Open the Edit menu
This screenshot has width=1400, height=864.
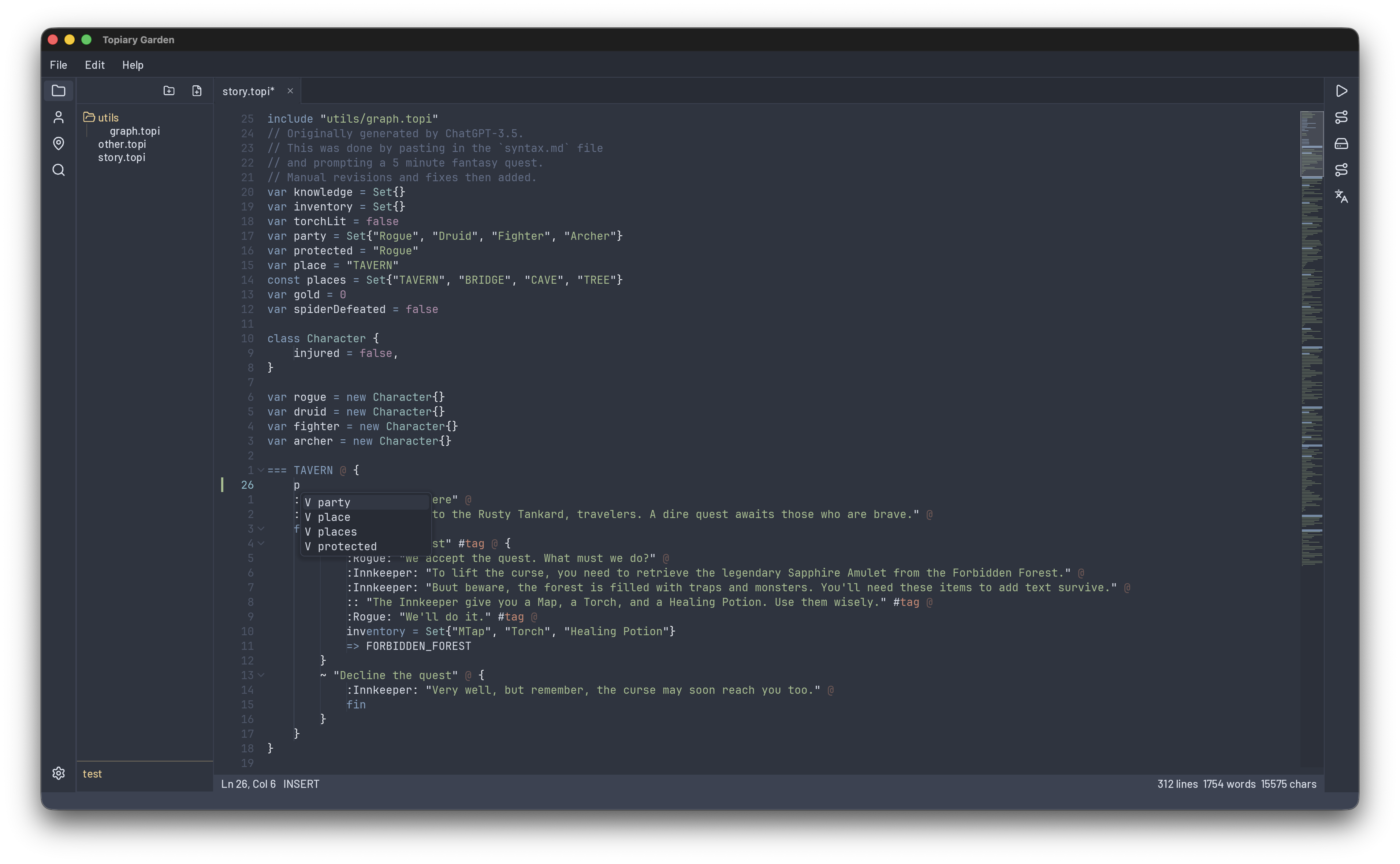tap(95, 65)
